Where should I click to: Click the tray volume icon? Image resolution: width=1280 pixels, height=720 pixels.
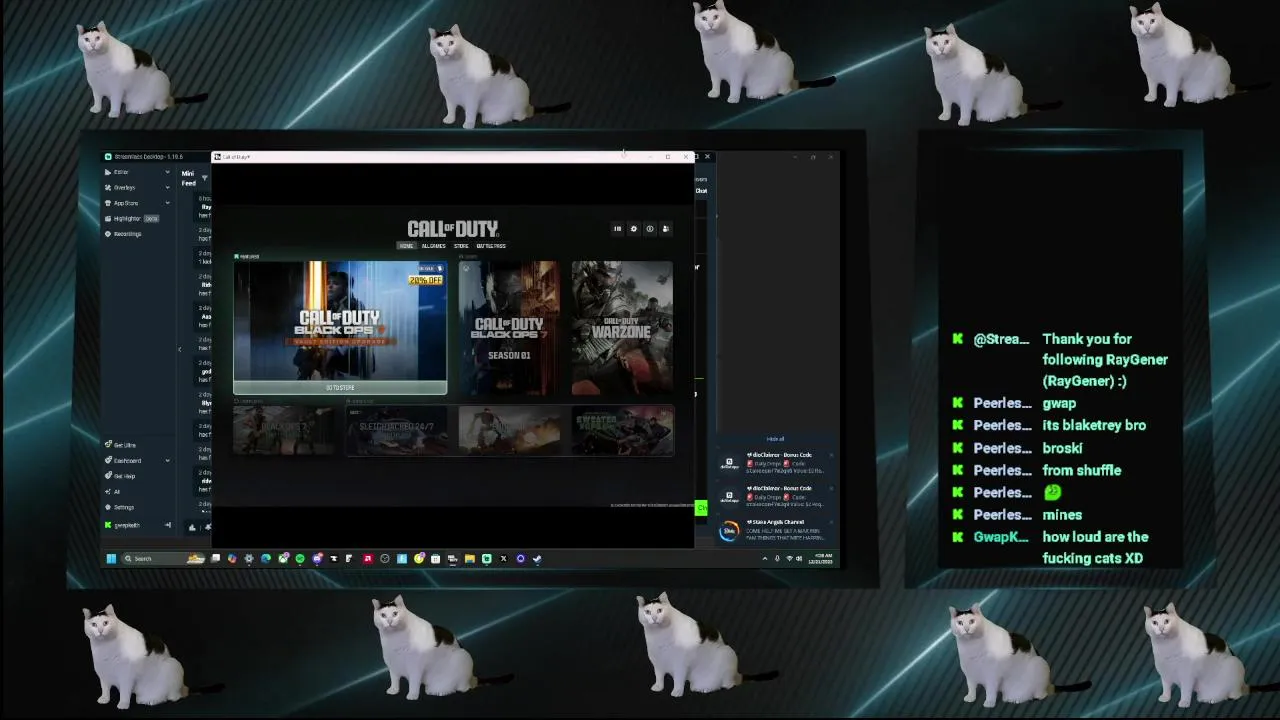click(x=801, y=559)
